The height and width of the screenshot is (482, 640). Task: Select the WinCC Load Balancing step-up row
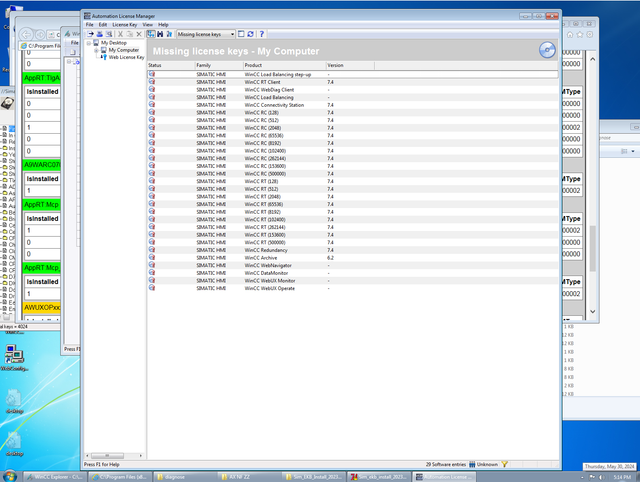pos(353,74)
